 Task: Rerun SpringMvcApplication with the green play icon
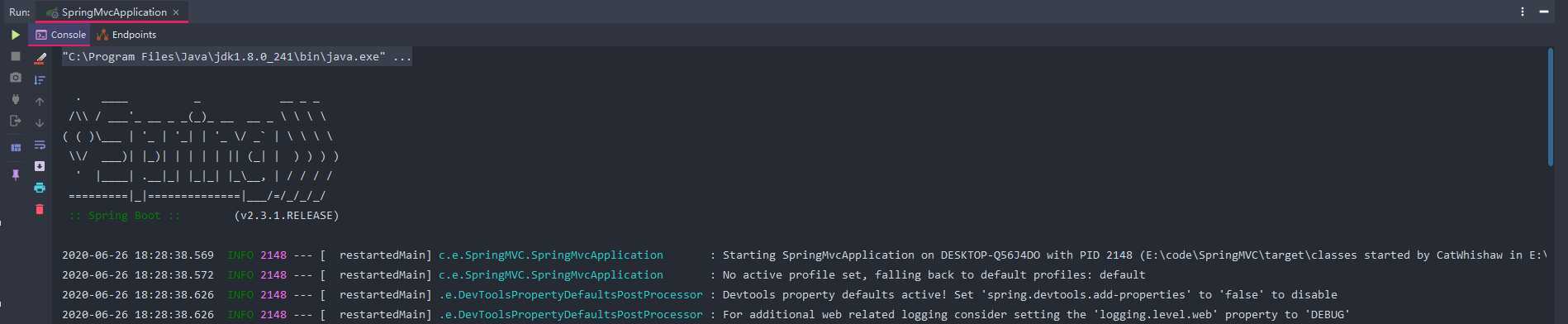pyautogui.click(x=15, y=35)
